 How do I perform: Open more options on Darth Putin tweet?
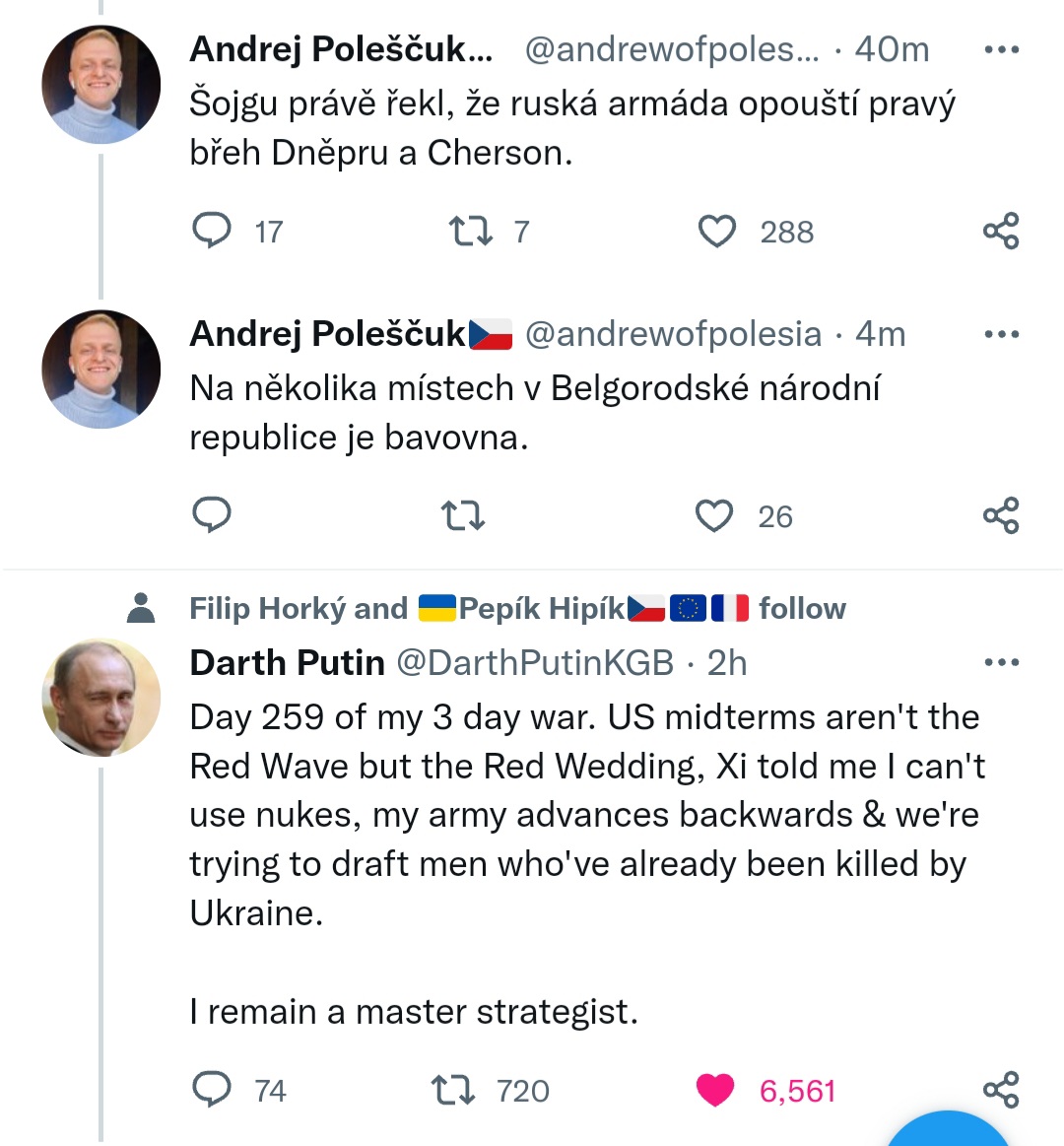click(x=1001, y=662)
